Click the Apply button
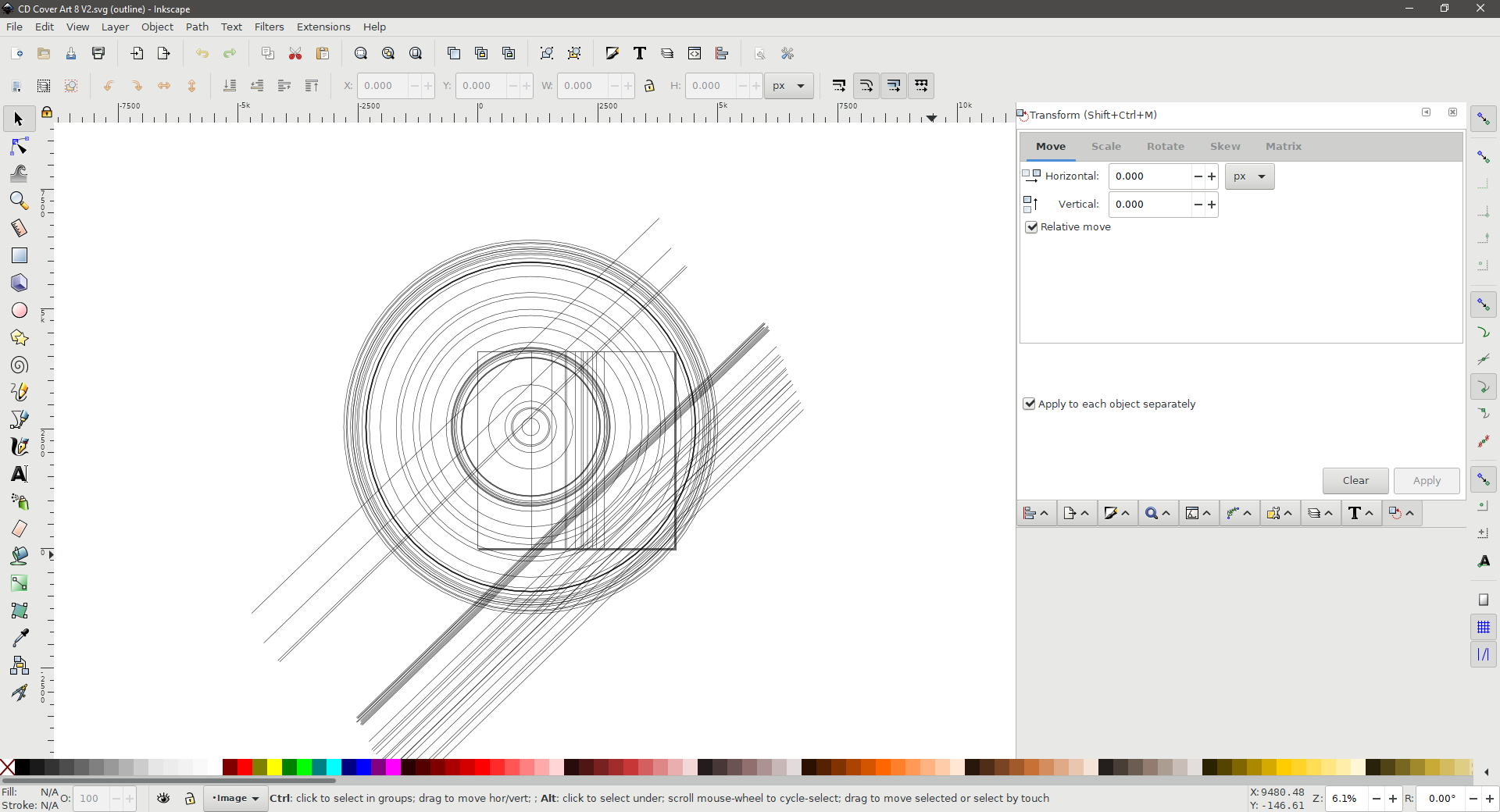 click(x=1426, y=481)
